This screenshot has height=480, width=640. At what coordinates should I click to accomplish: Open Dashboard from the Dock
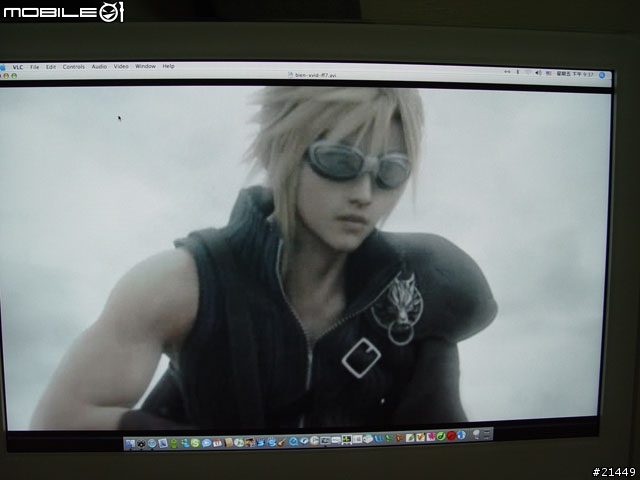pos(141,444)
